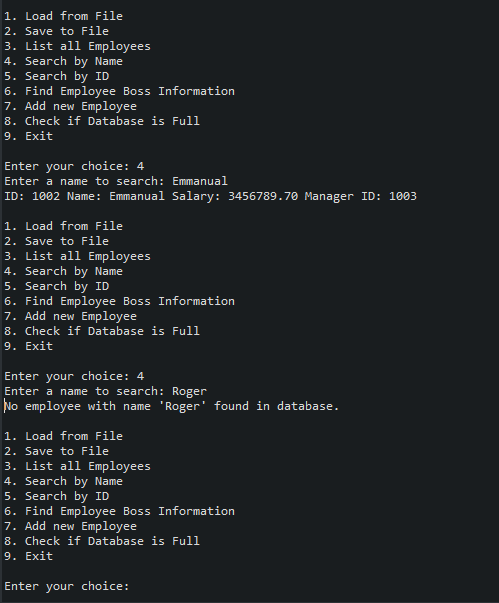
Task: Click '2. Save to File' in the middle menu
Action: 57,242
